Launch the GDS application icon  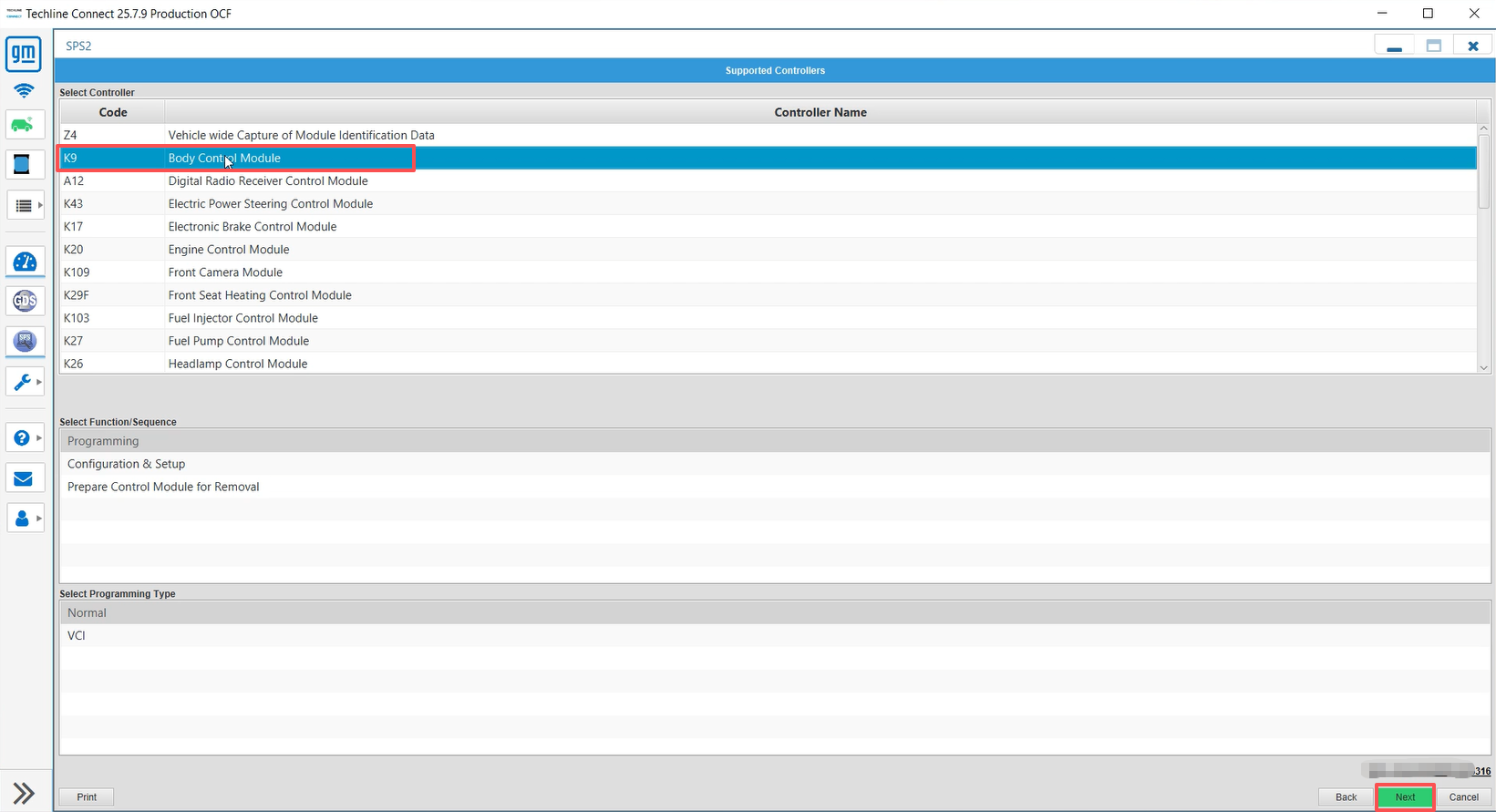25,301
